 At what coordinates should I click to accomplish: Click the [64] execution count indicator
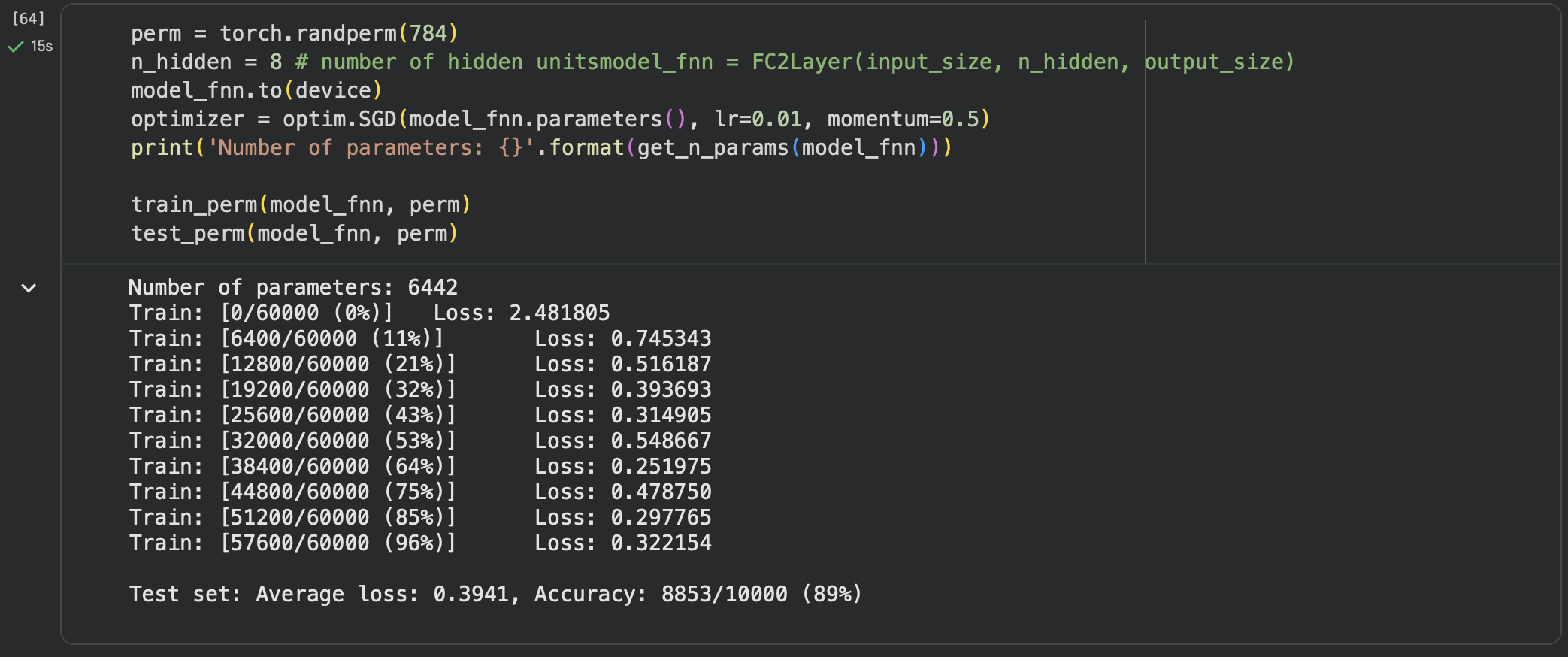pyautogui.click(x=29, y=19)
